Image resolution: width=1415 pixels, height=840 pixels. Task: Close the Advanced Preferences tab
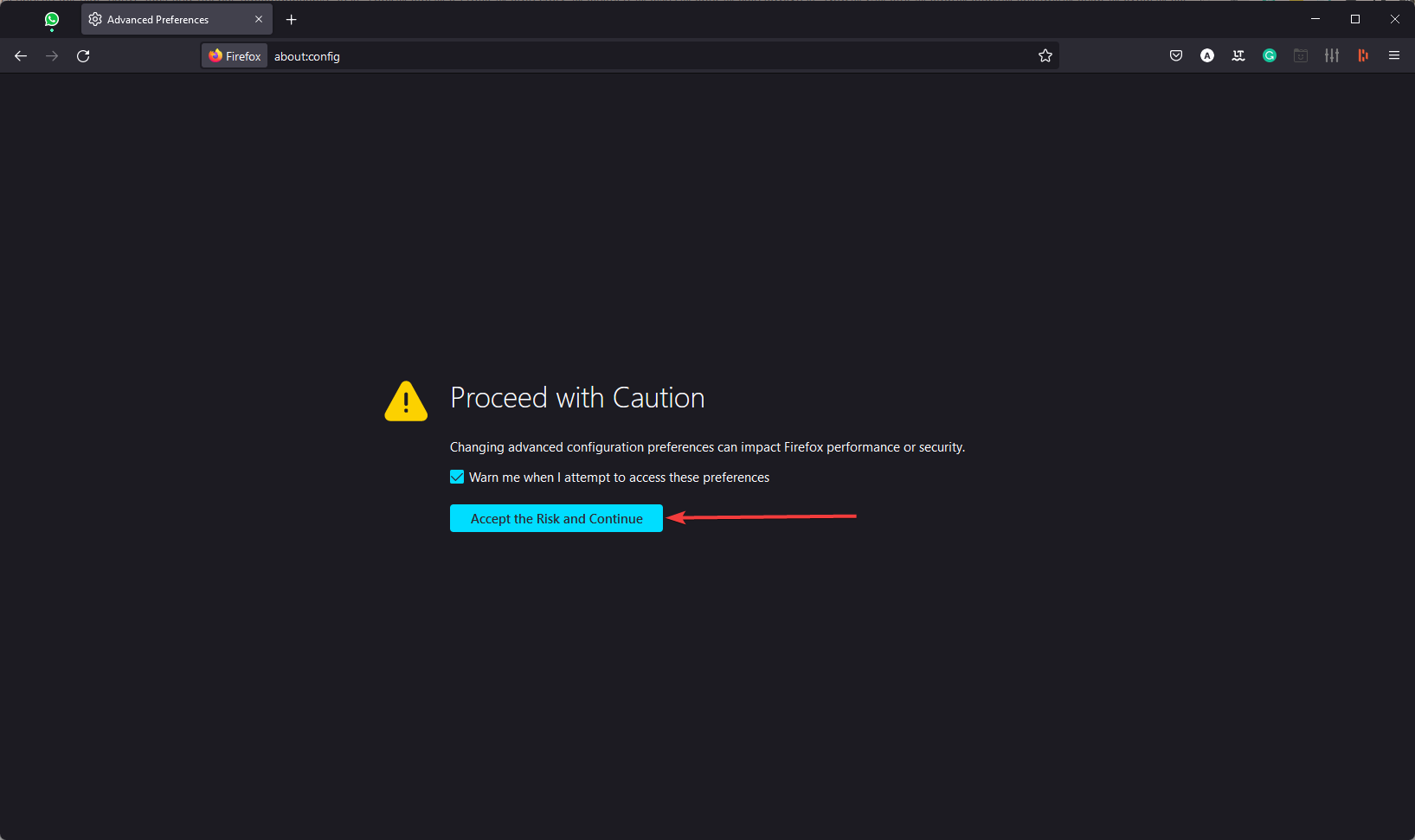[x=259, y=19]
